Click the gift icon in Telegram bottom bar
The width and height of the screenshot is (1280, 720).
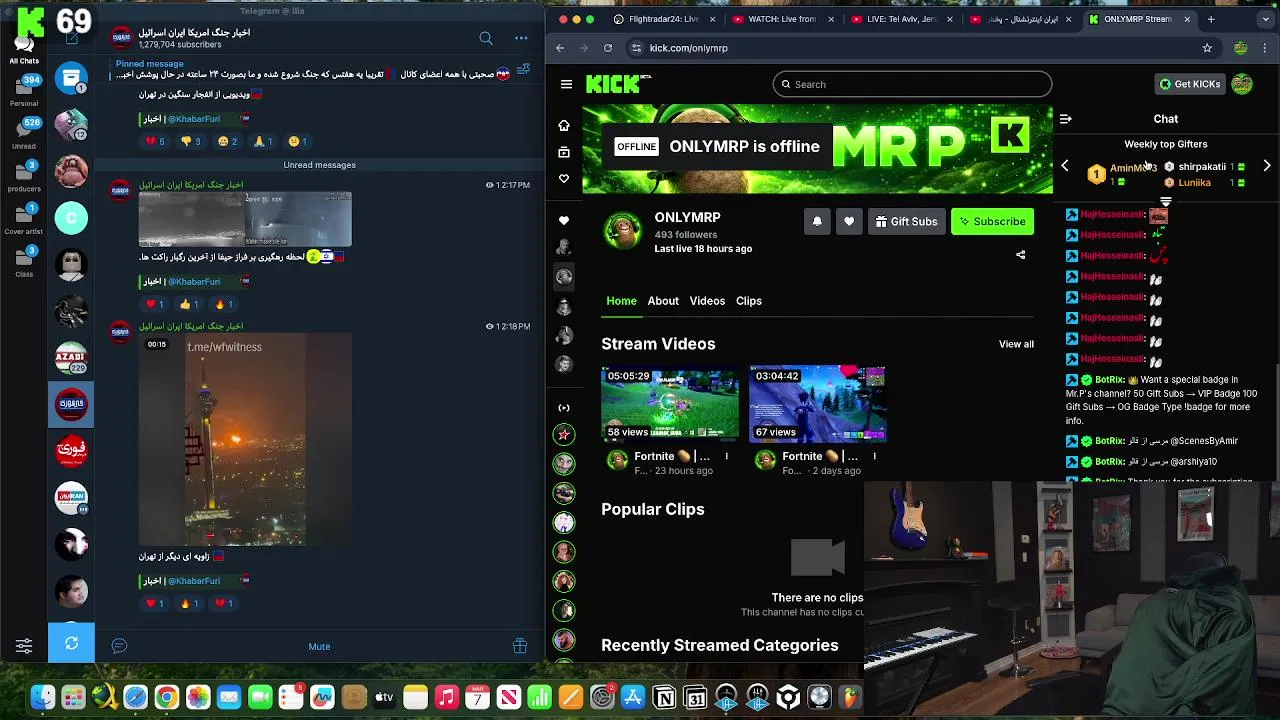point(520,646)
